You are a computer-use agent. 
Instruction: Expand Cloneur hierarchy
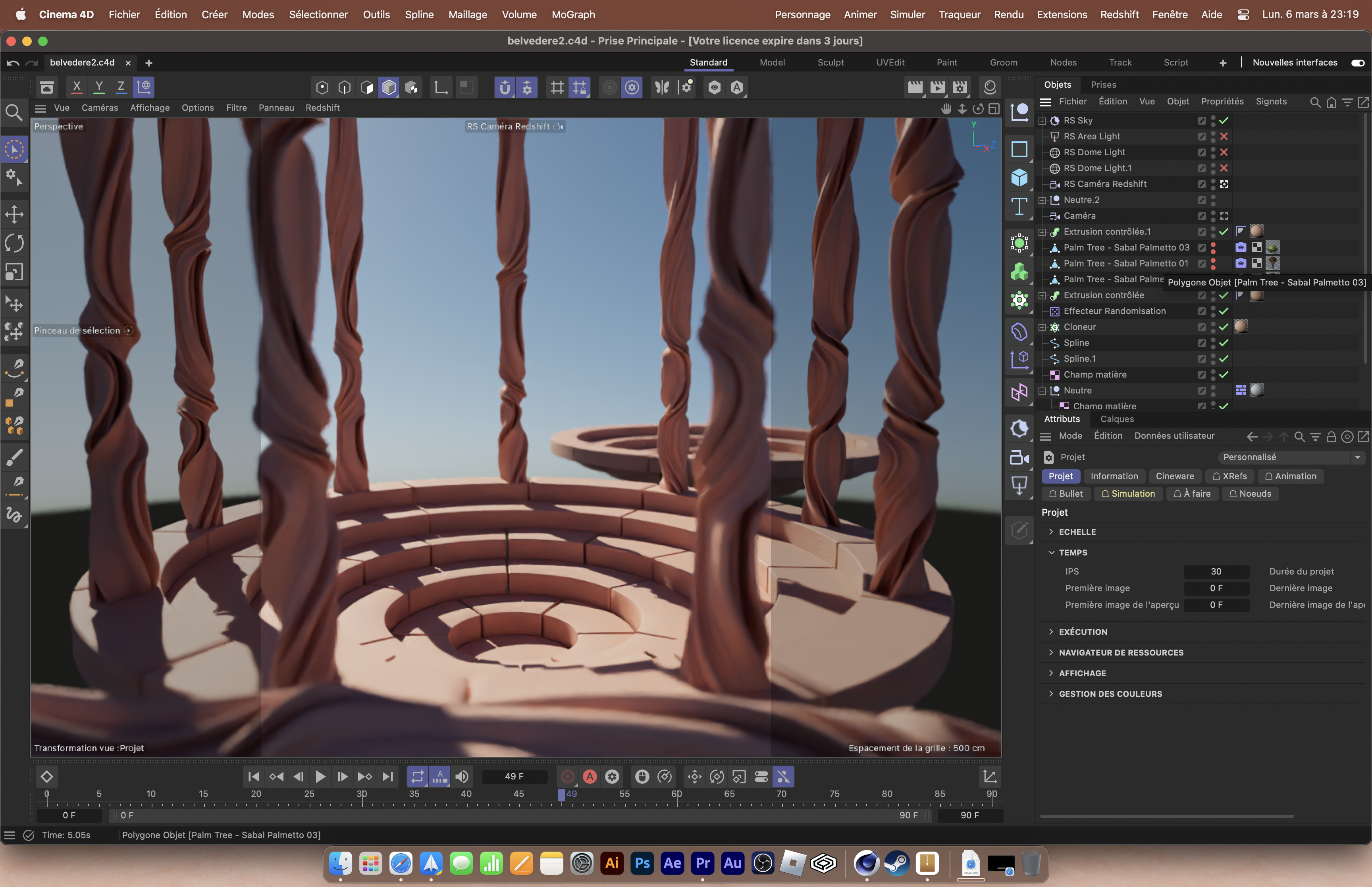click(1042, 327)
